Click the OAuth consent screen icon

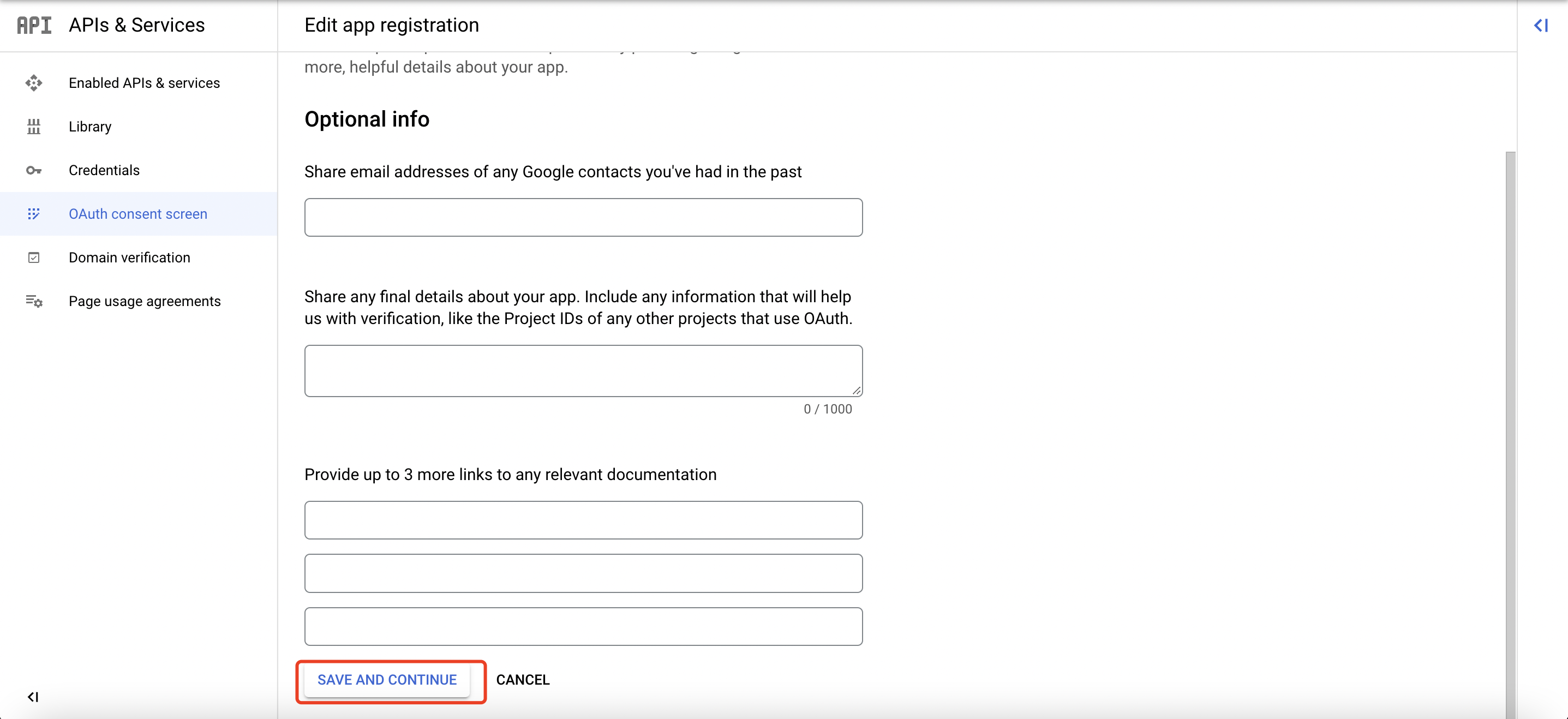click(34, 214)
